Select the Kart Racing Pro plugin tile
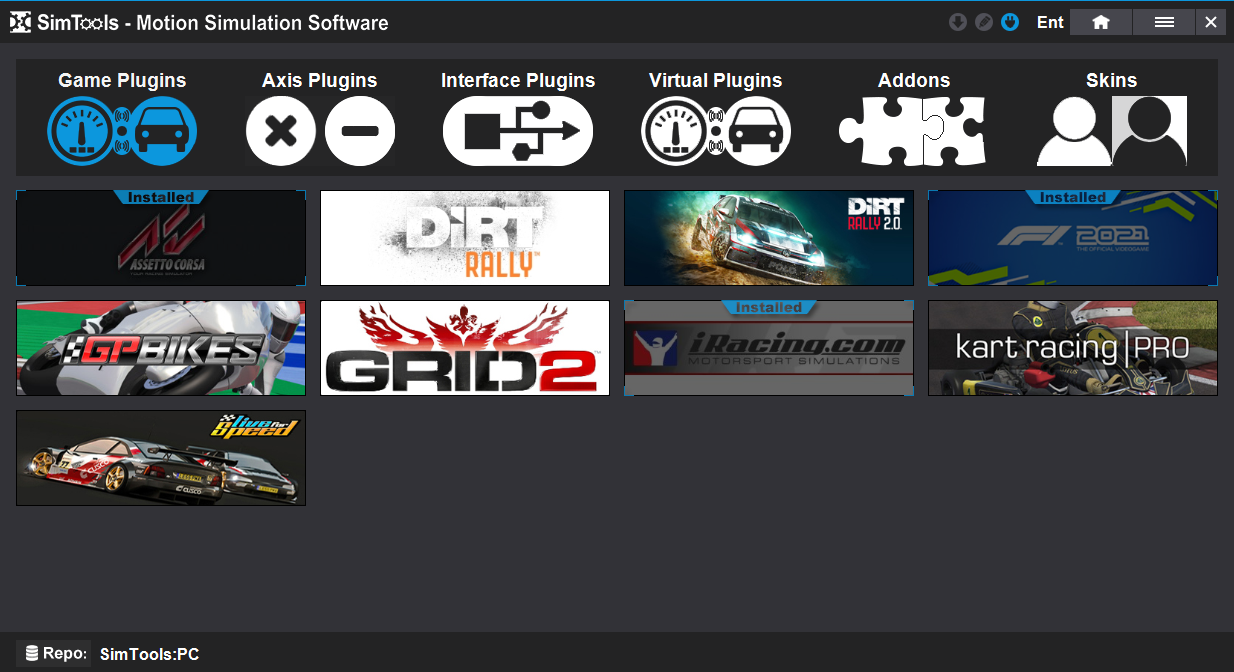Viewport: 1234px width, 672px height. pos(1073,348)
